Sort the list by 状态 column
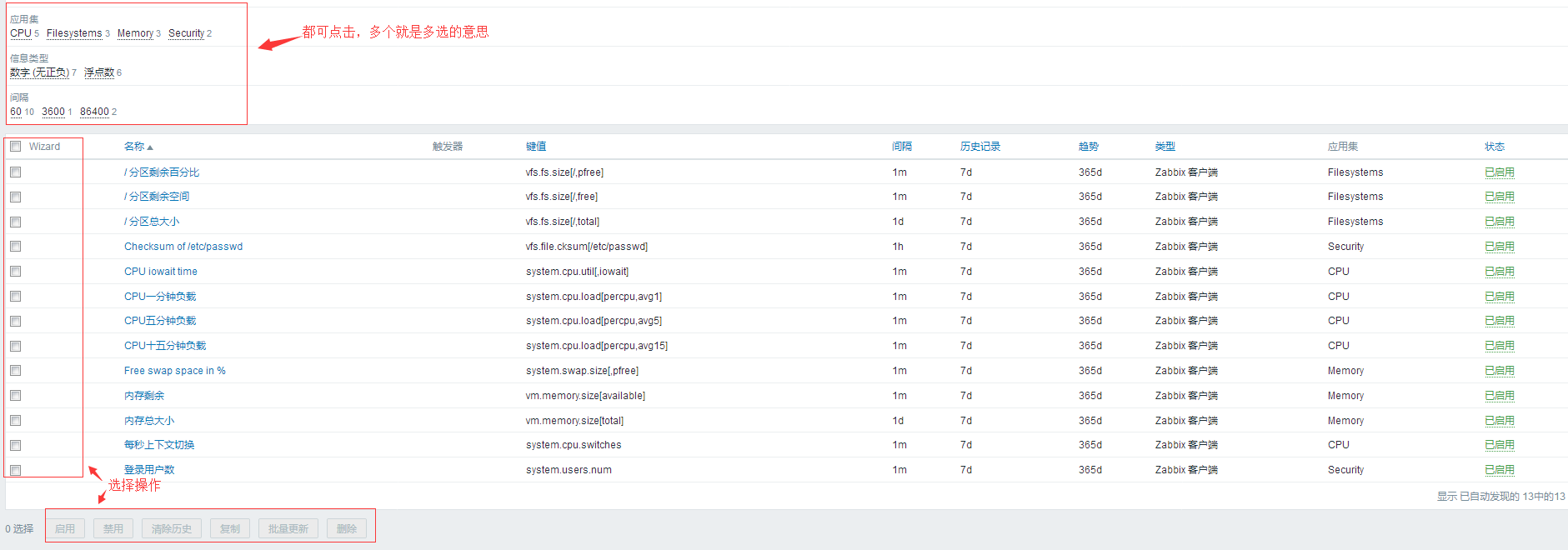1568x550 pixels. pyautogui.click(x=1494, y=147)
